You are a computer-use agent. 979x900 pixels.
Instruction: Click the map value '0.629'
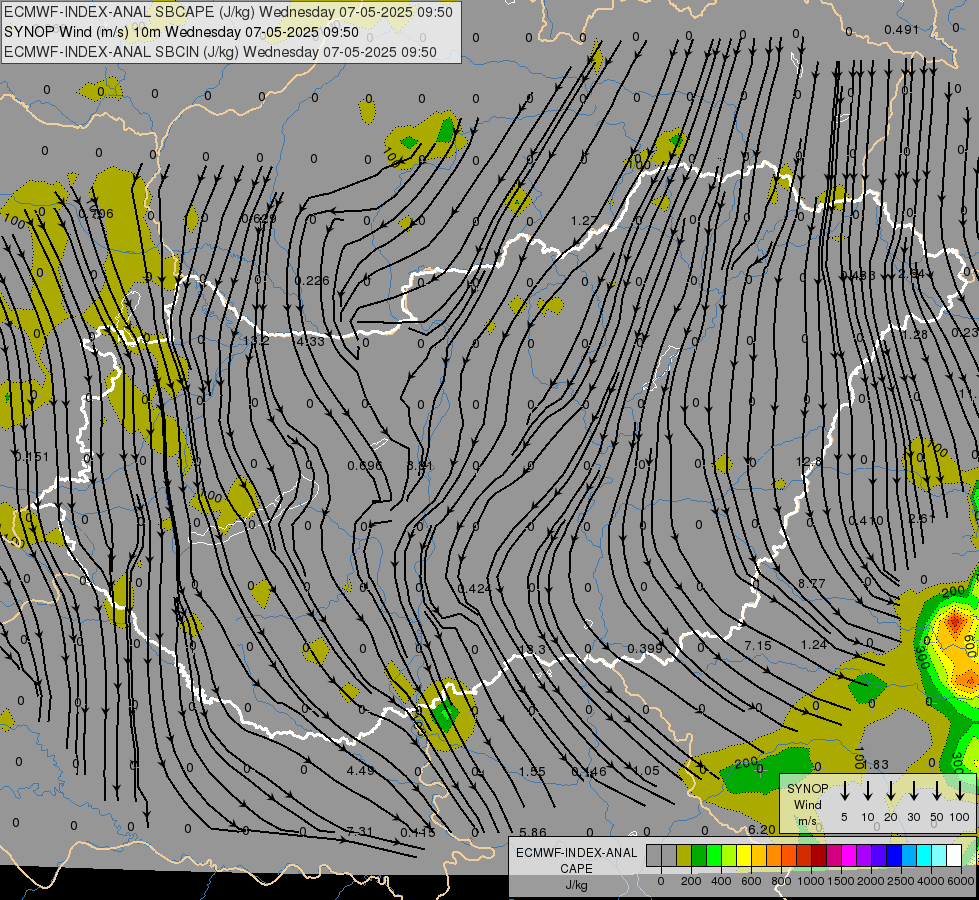pos(258,219)
